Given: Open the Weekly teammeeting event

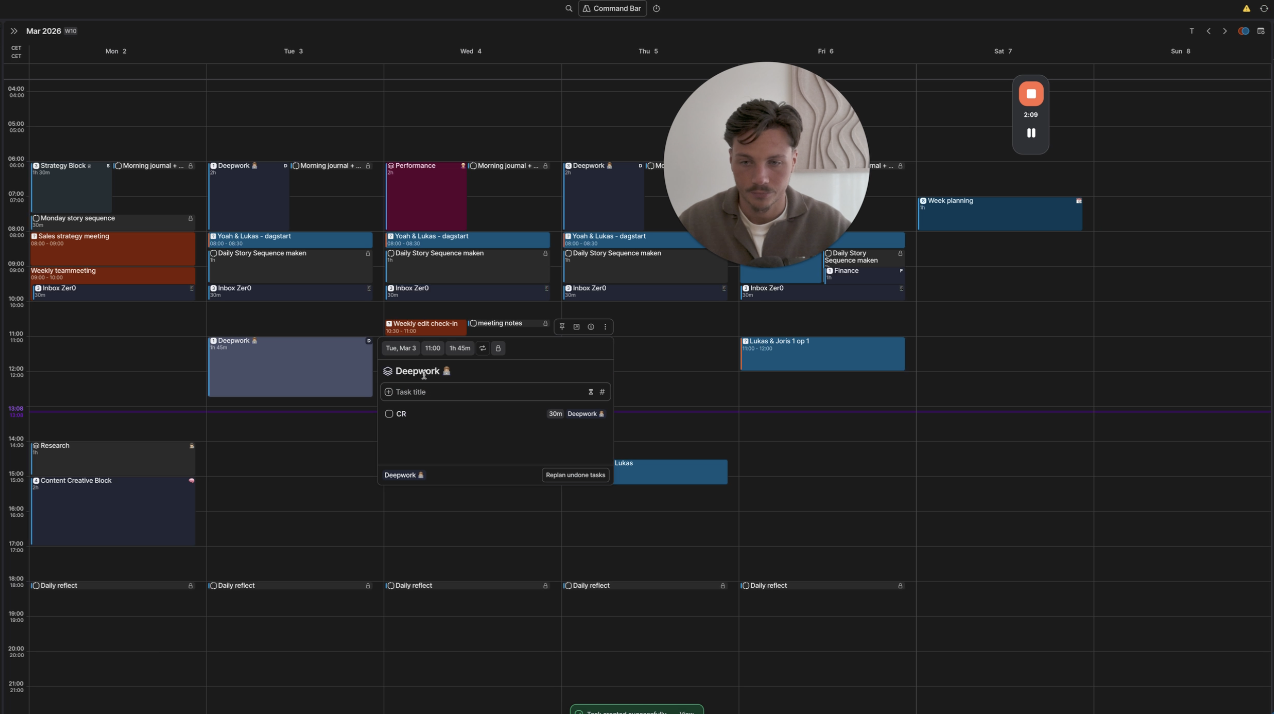Looking at the screenshot, I should point(113,274).
